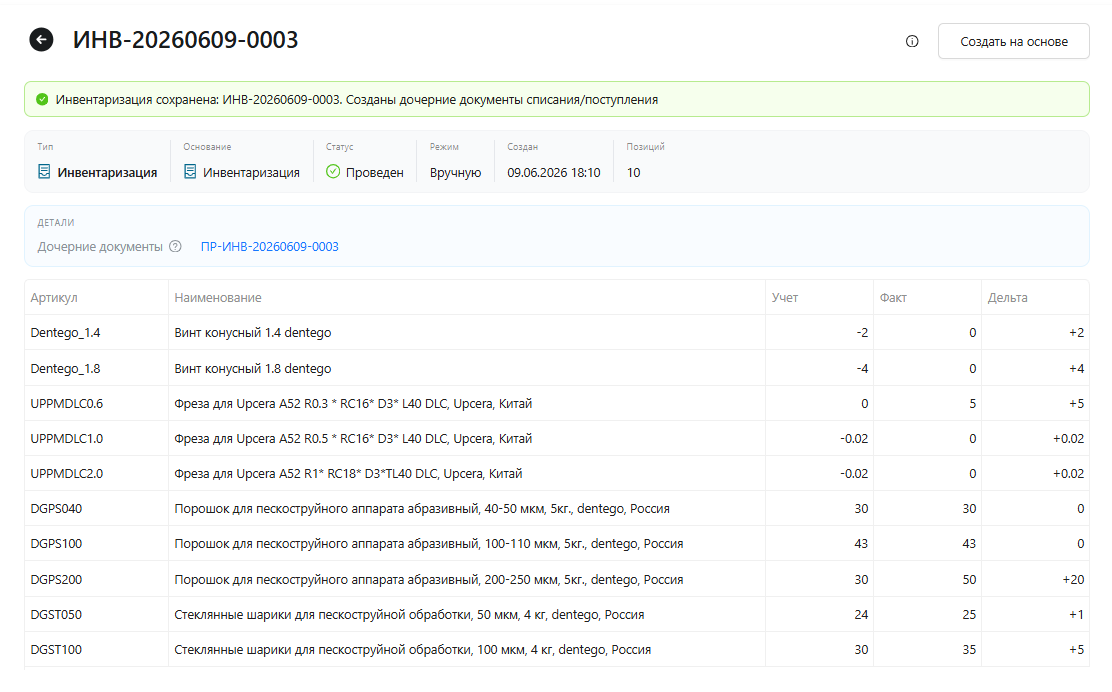This screenshot has height=692, width=1112.
Task: Open child document ПР-ИНВ-20260609-0003 link
Action: click(x=269, y=246)
